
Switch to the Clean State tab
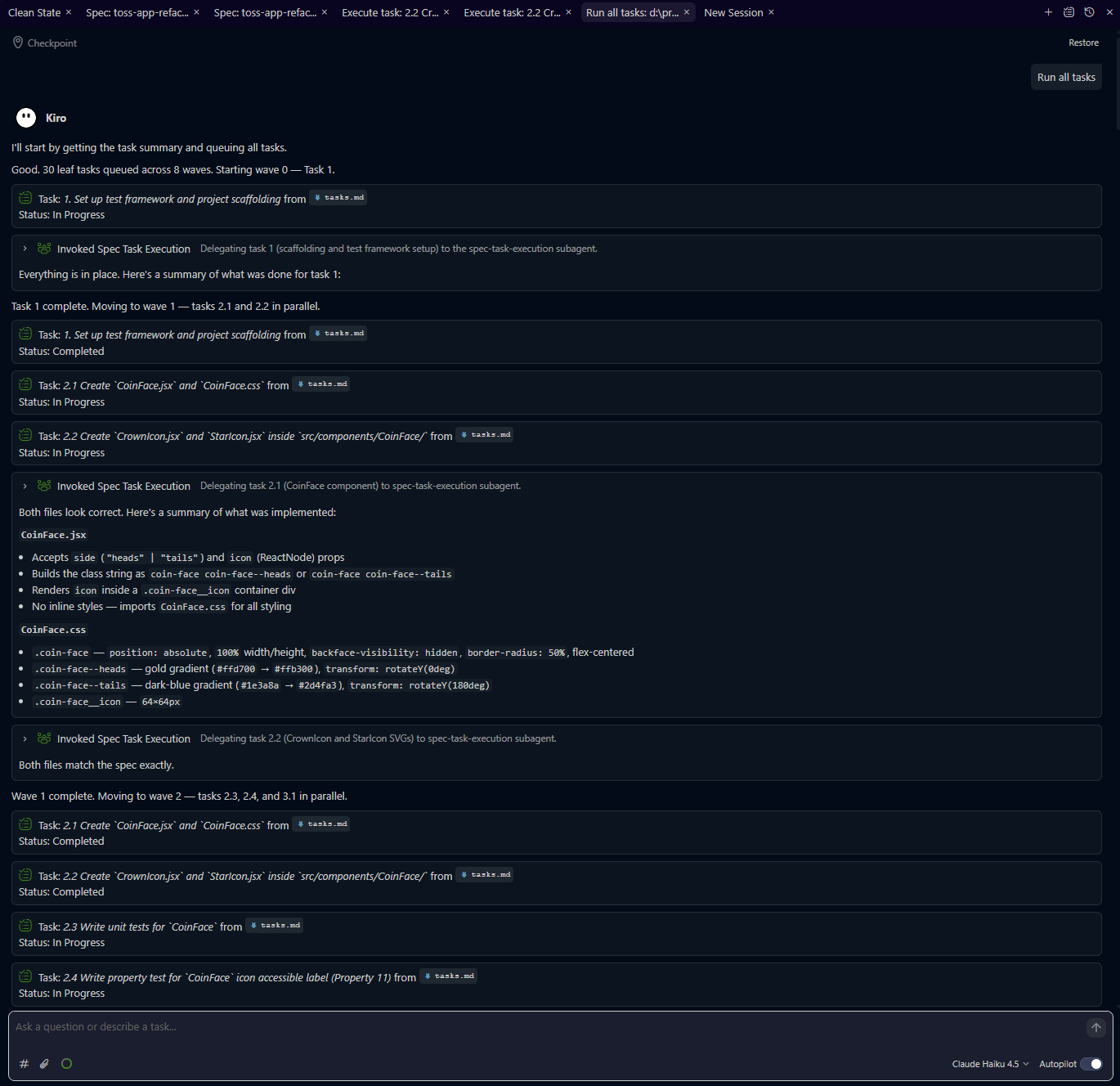34,12
